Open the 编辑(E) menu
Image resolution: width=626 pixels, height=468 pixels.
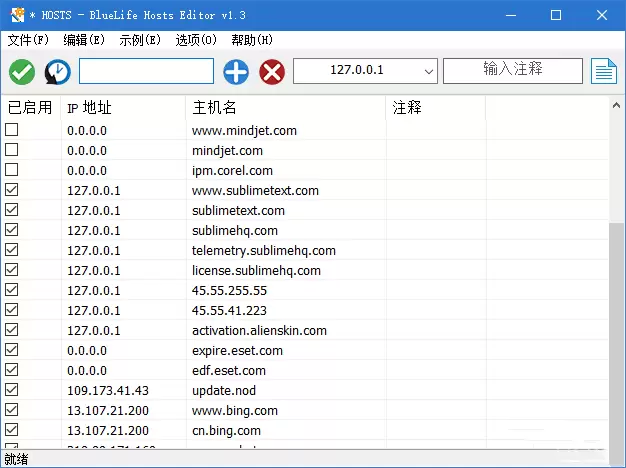coord(84,40)
